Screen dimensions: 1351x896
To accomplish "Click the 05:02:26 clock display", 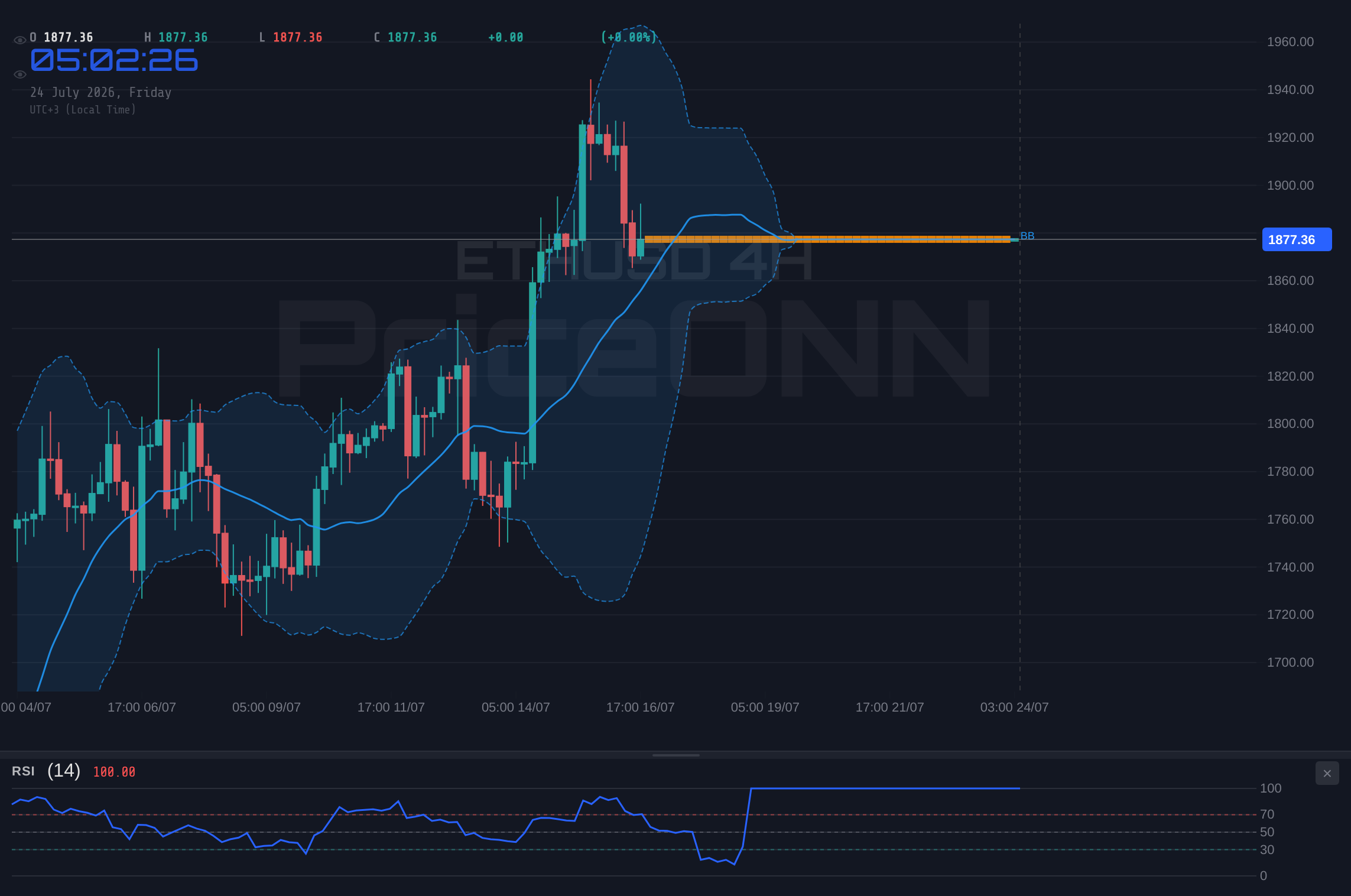I will [114, 60].
